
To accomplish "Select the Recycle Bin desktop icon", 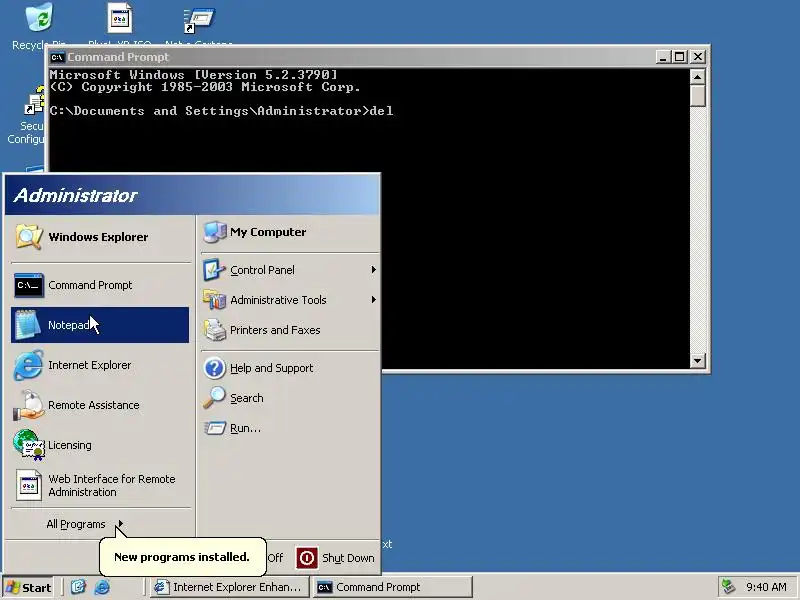I will click(39, 18).
